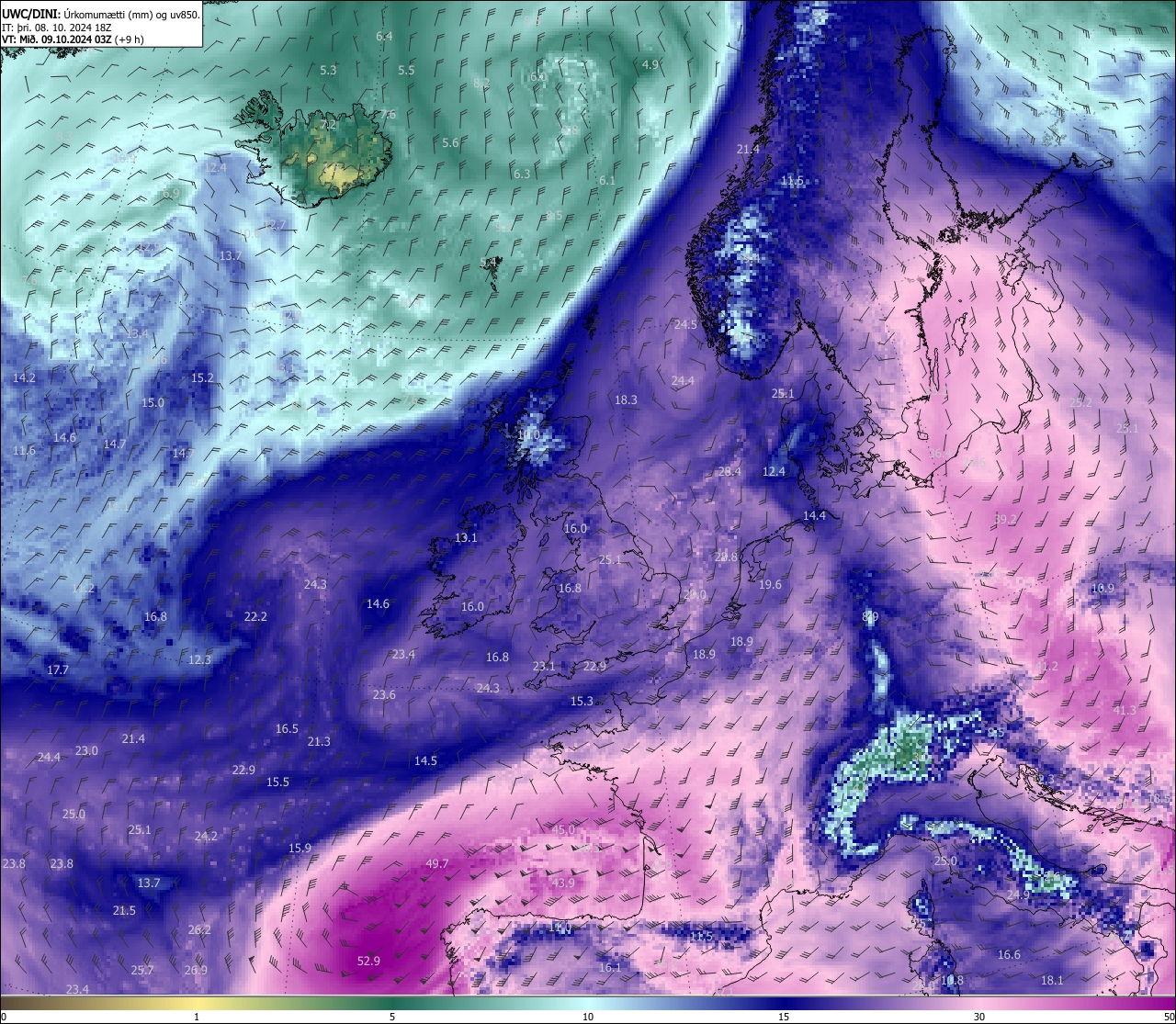Click the 23.6 value on the map

[x=384, y=694]
